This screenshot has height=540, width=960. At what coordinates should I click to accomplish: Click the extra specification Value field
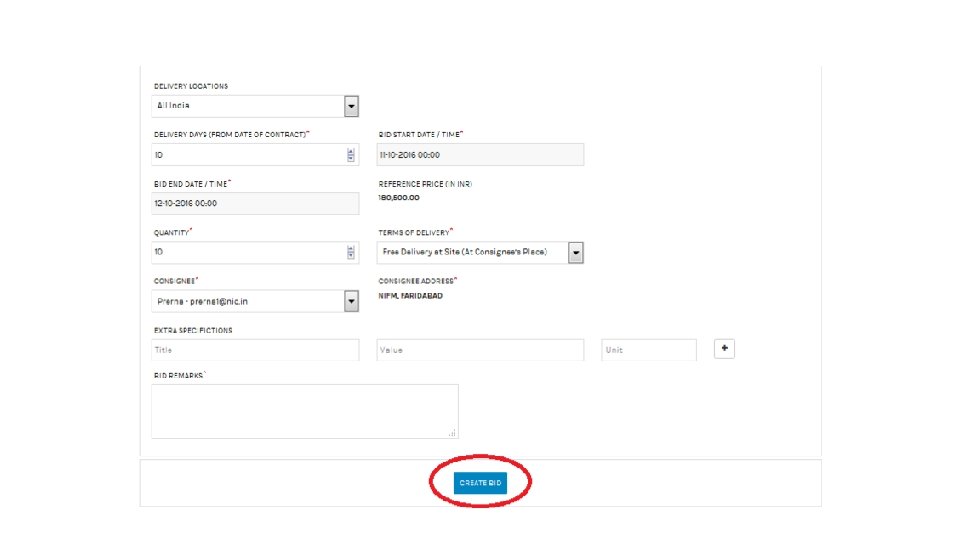coord(480,350)
